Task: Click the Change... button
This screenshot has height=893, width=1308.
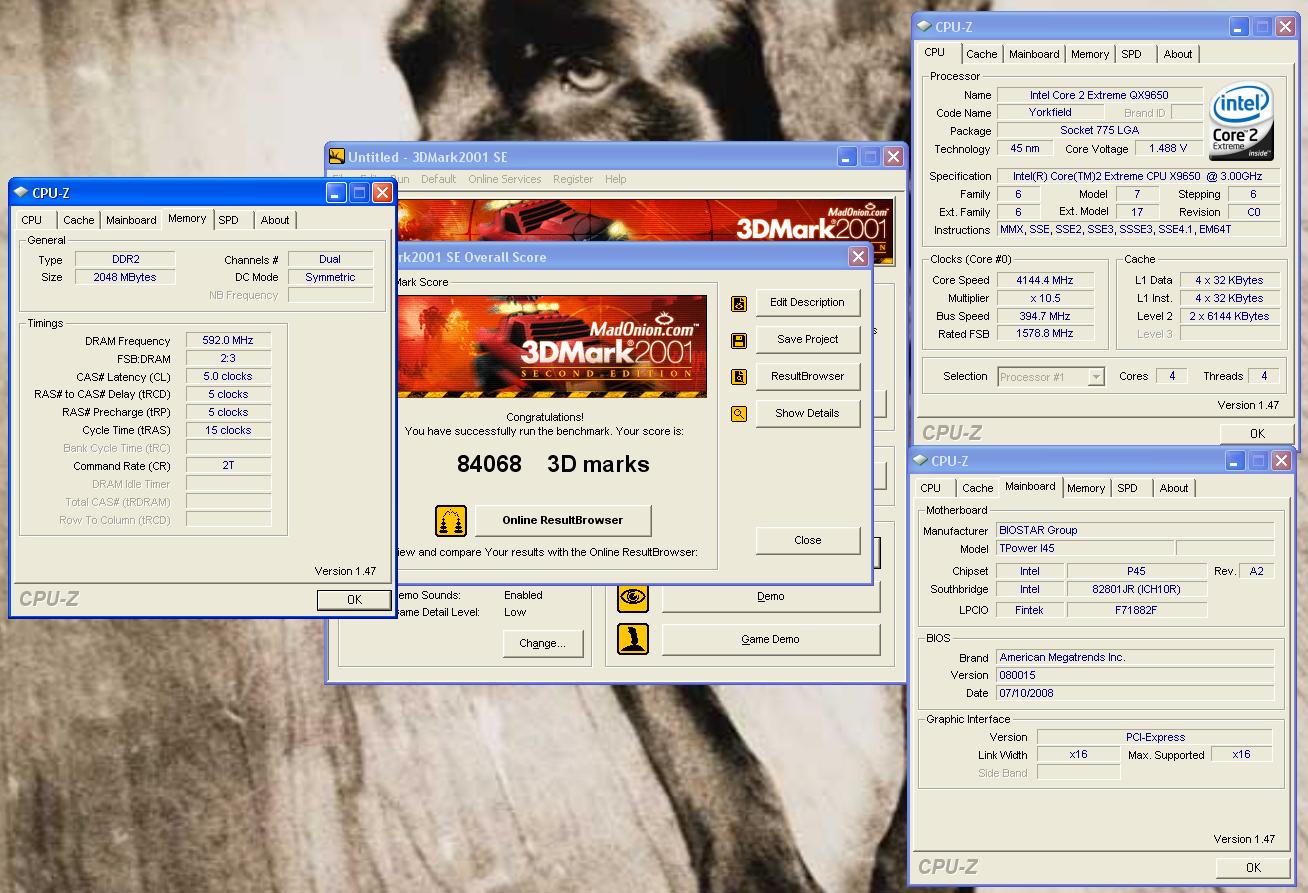Action: (x=542, y=643)
